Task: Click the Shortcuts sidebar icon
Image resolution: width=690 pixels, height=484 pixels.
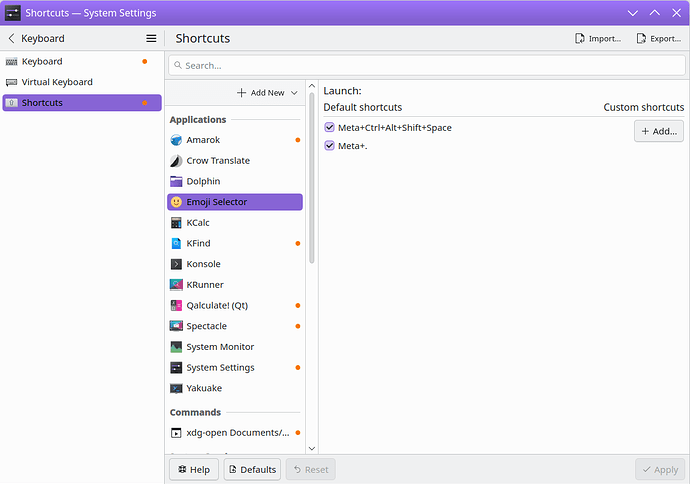Action: pyautogui.click(x=11, y=103)
